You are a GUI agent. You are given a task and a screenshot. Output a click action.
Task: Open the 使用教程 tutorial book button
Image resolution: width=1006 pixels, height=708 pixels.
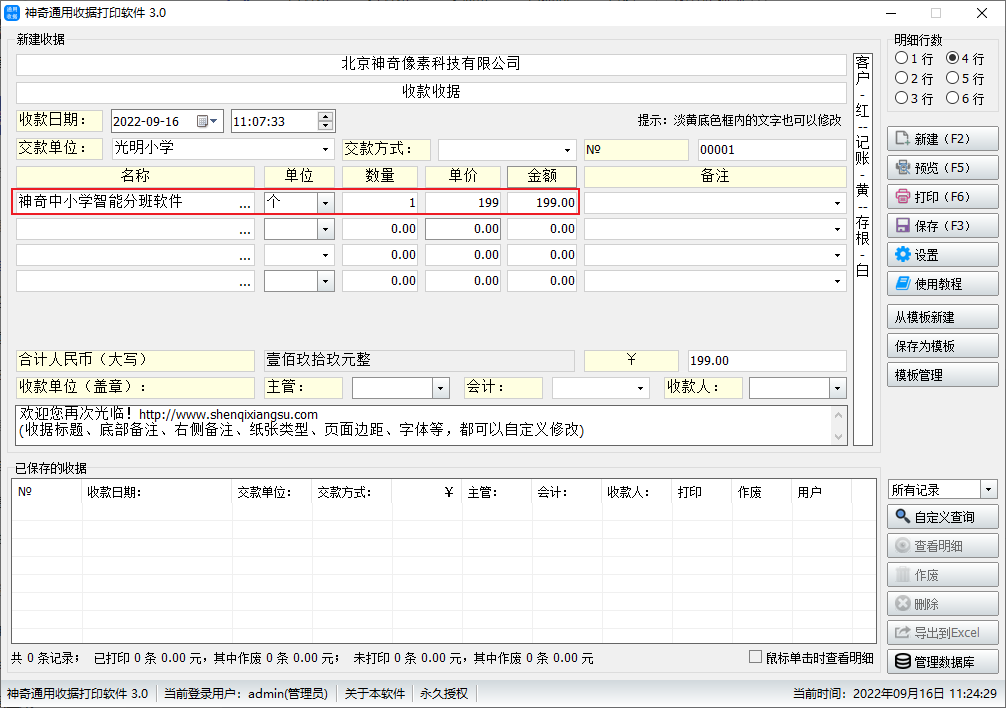click(x=942, y=284)
